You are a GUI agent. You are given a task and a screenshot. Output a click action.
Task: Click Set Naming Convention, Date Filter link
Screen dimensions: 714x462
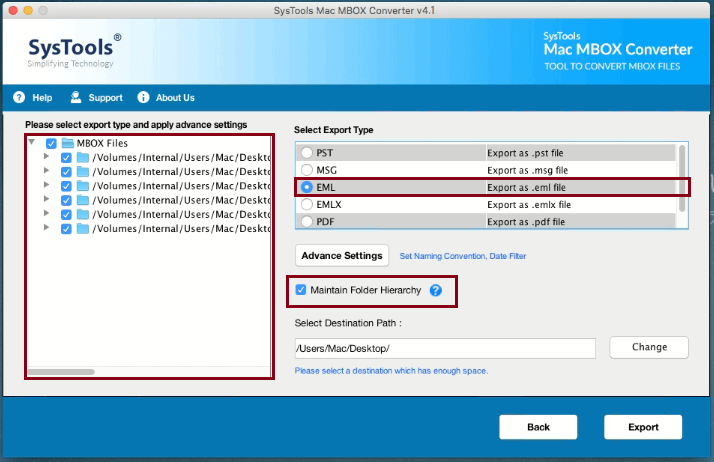[x=463, y=256]
